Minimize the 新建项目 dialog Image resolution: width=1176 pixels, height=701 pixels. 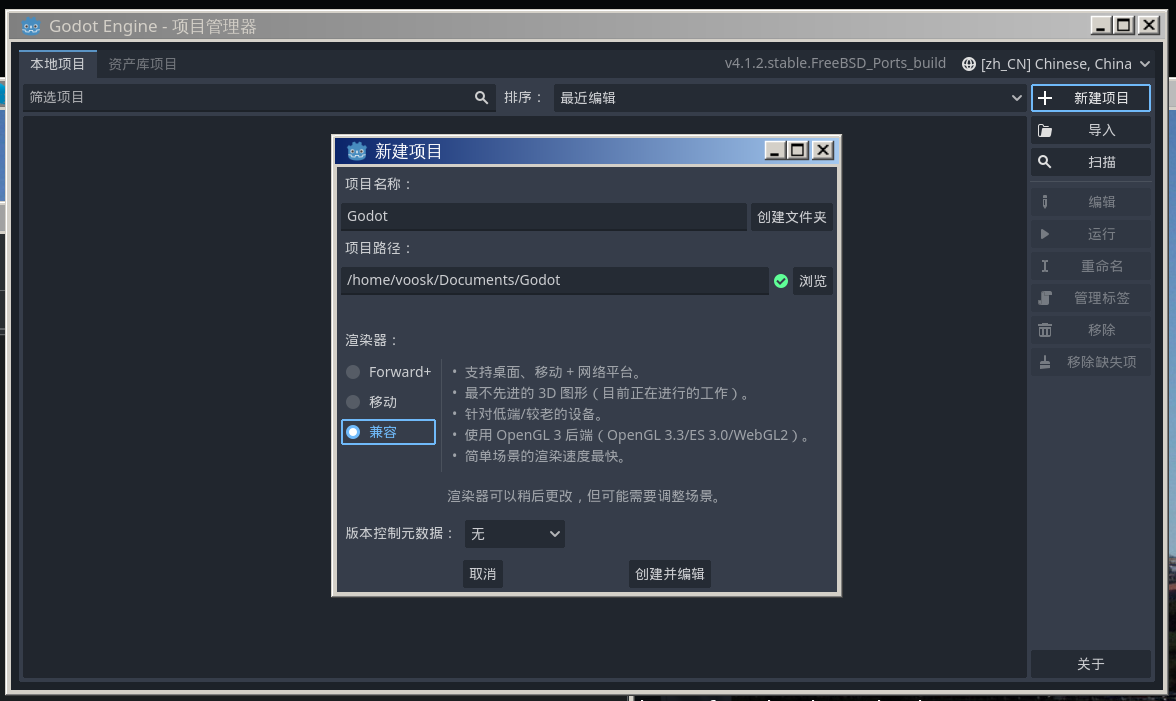[775, 150]
